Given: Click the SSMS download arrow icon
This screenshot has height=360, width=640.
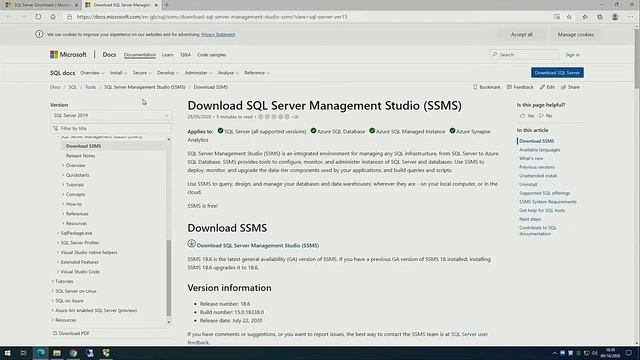Looking at the screenshot, I should click(191, 244).
